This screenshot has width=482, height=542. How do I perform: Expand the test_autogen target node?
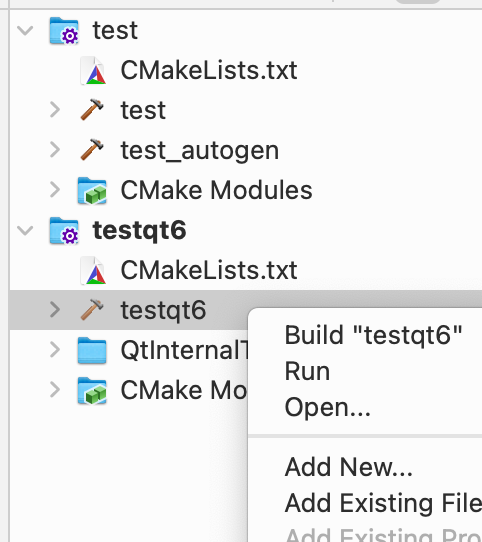click(55, 150)
